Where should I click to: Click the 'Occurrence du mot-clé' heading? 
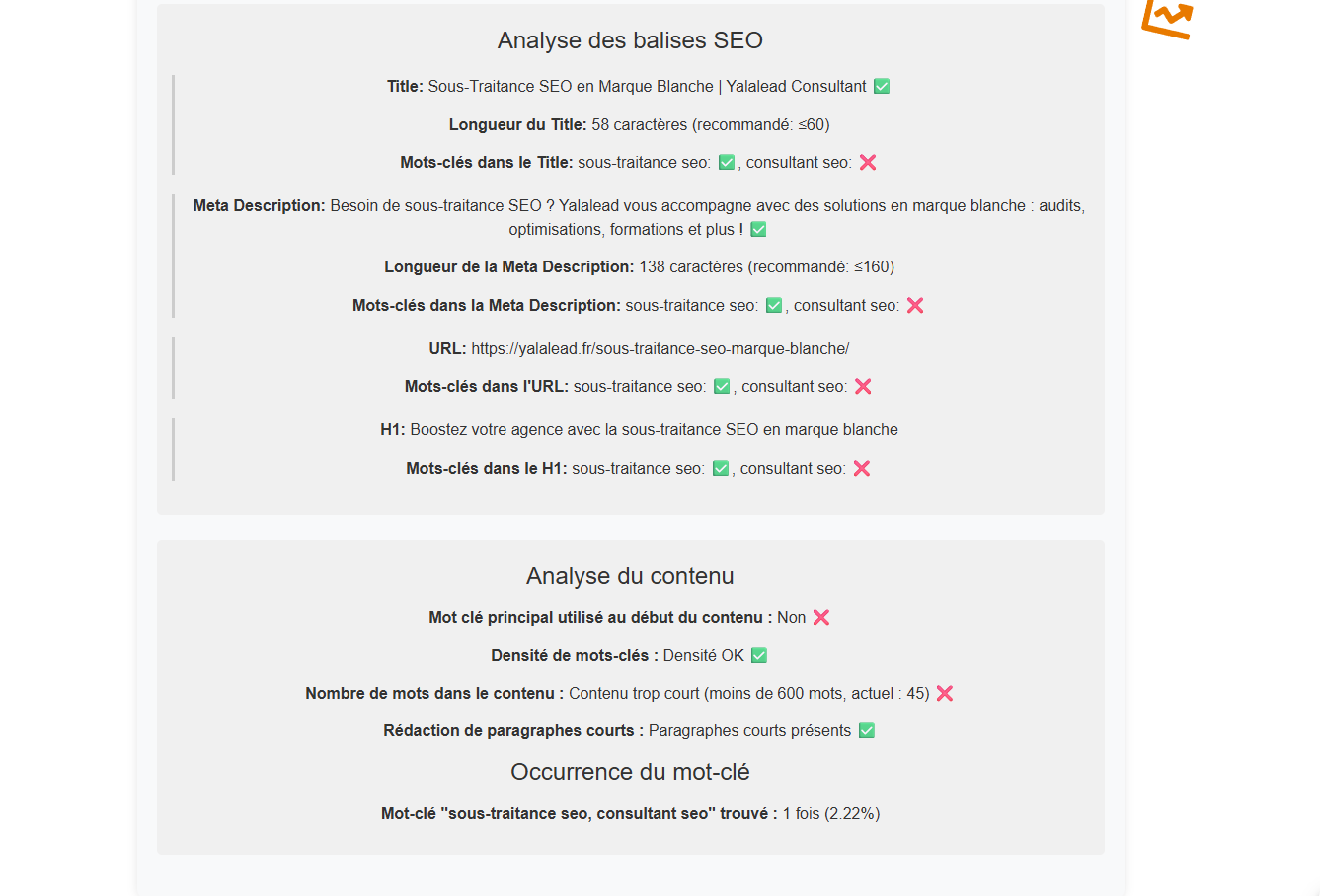tap(630, 772)
